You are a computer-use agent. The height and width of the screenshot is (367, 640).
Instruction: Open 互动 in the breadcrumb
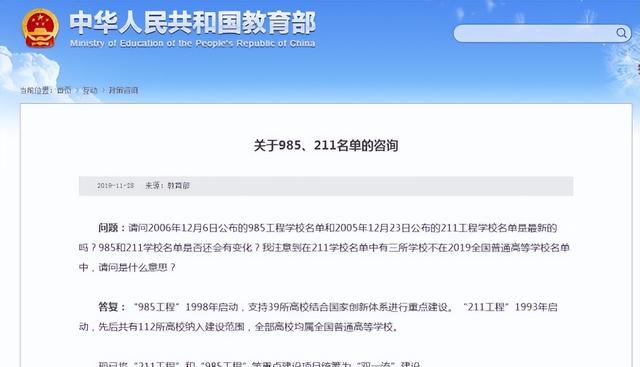90,90
